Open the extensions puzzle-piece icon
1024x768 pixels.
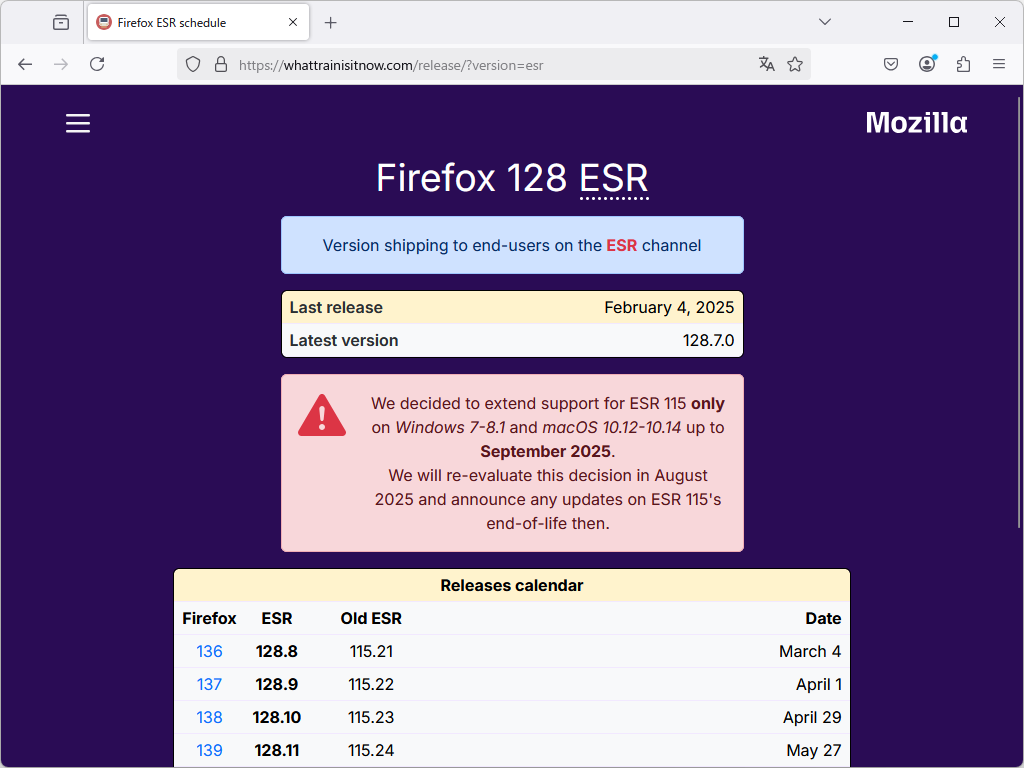963,64
